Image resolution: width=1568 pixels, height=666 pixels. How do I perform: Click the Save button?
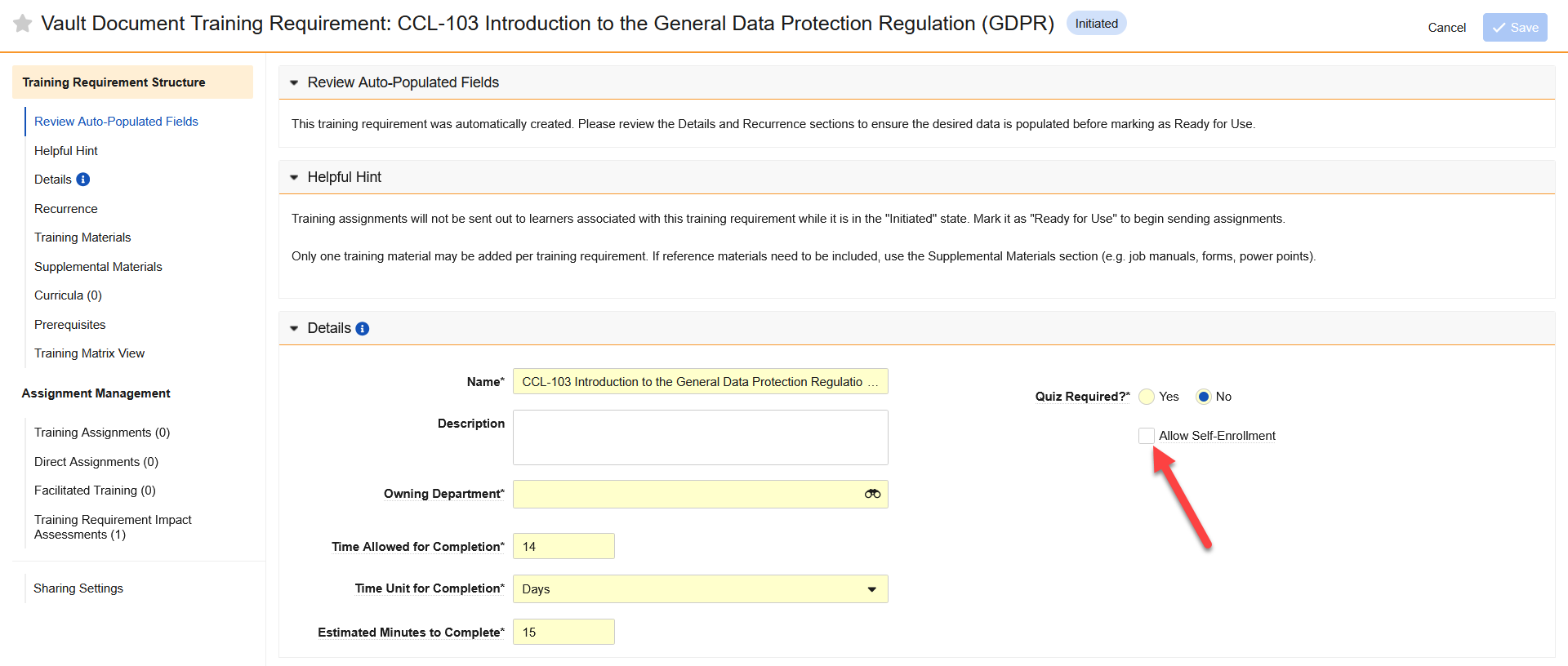[x=1515, y=28]
